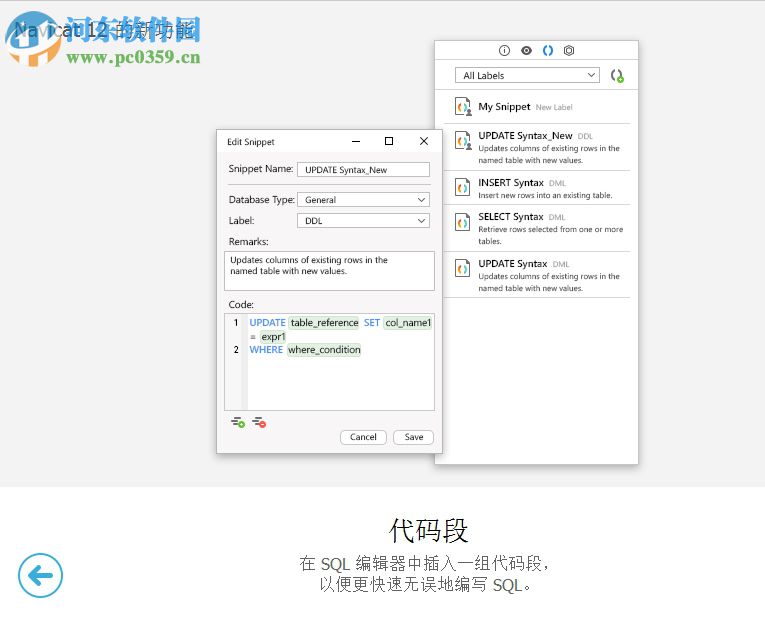Open the Label DDL dropdown

[363, 221]
